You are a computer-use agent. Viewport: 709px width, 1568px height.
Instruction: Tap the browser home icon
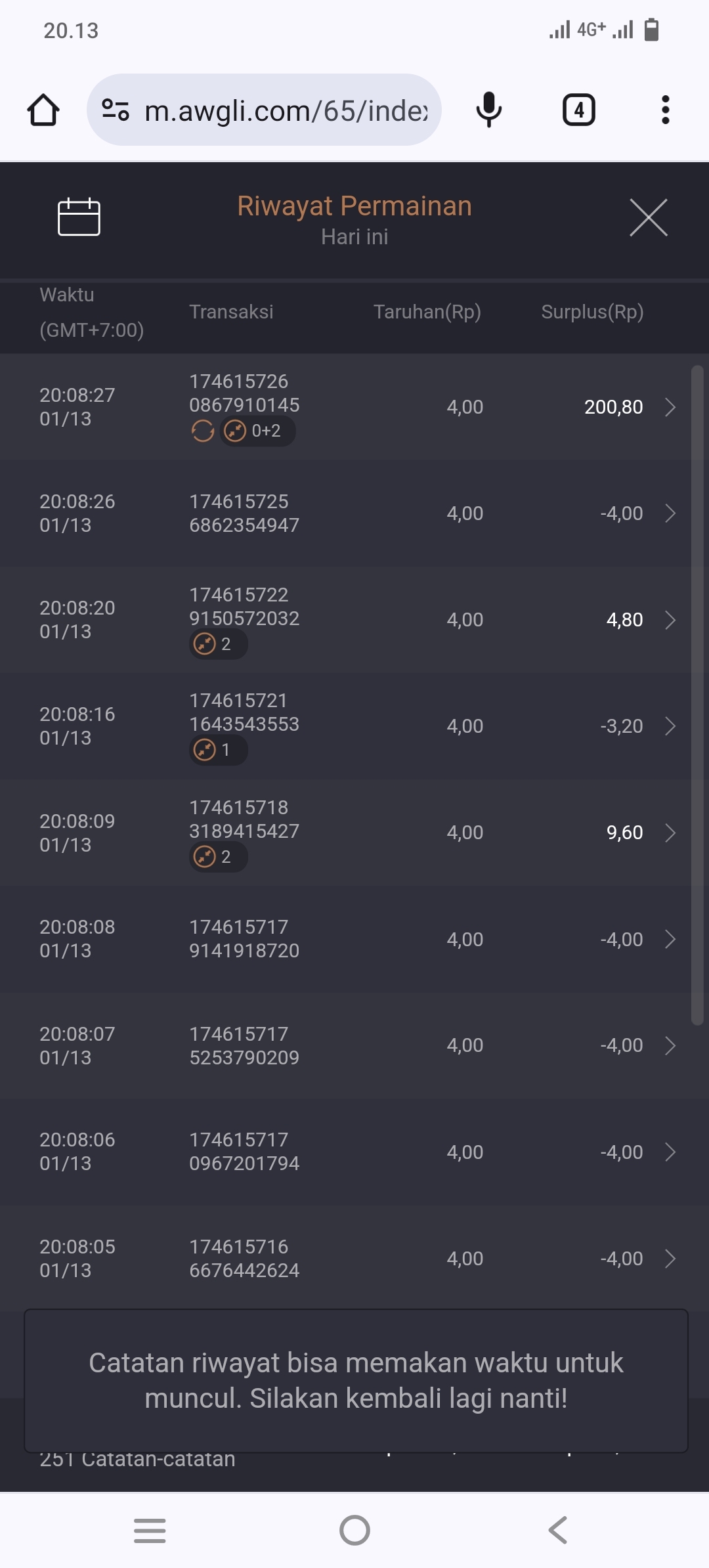coord(43,110)
